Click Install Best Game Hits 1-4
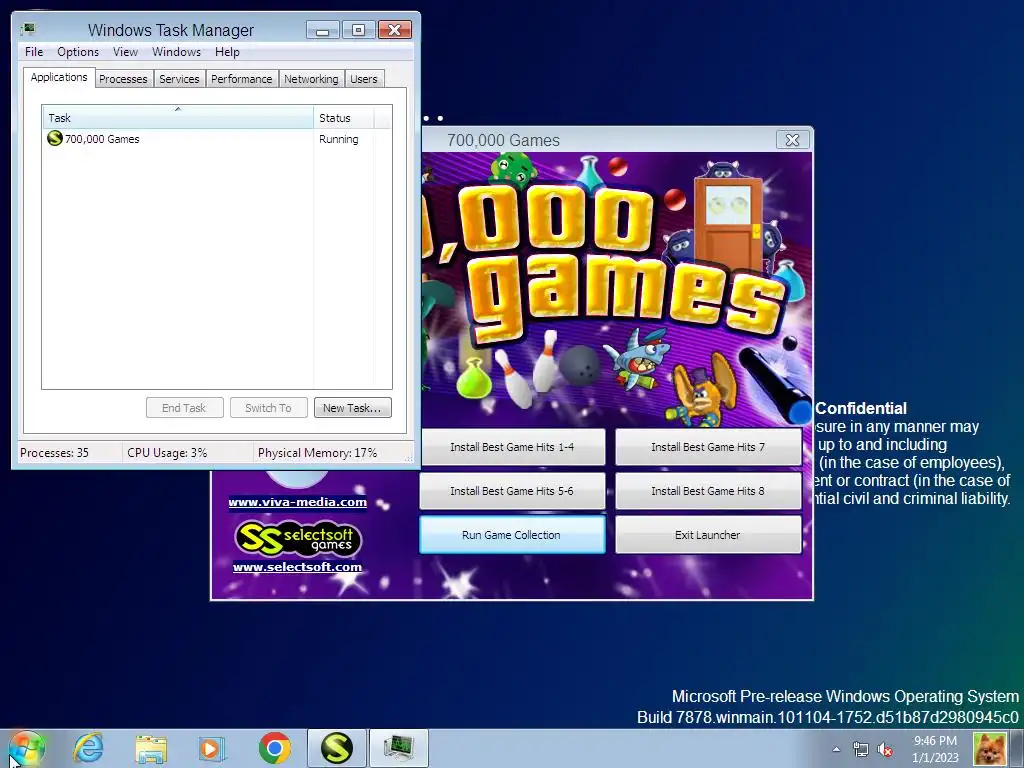The height and width of the screenshot is (768, 1024). point(512,447)
